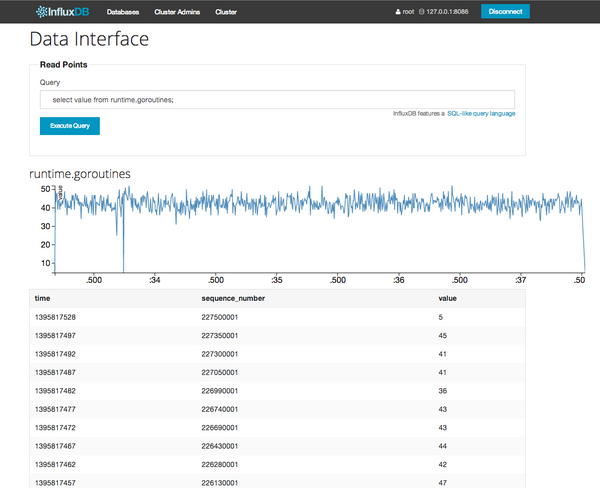Select time cell 1395817487
The width and height of the screenshot is (600, 488).
point(55,372)
